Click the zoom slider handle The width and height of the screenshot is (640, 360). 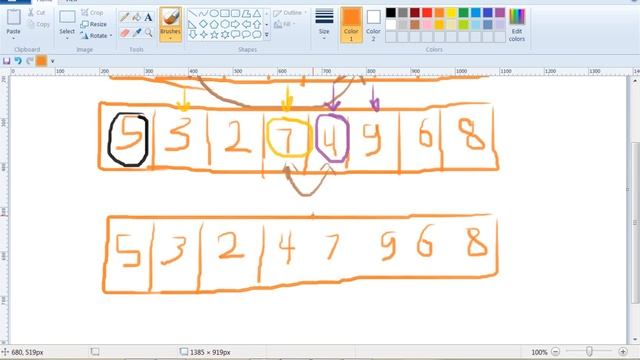(589, 351)
